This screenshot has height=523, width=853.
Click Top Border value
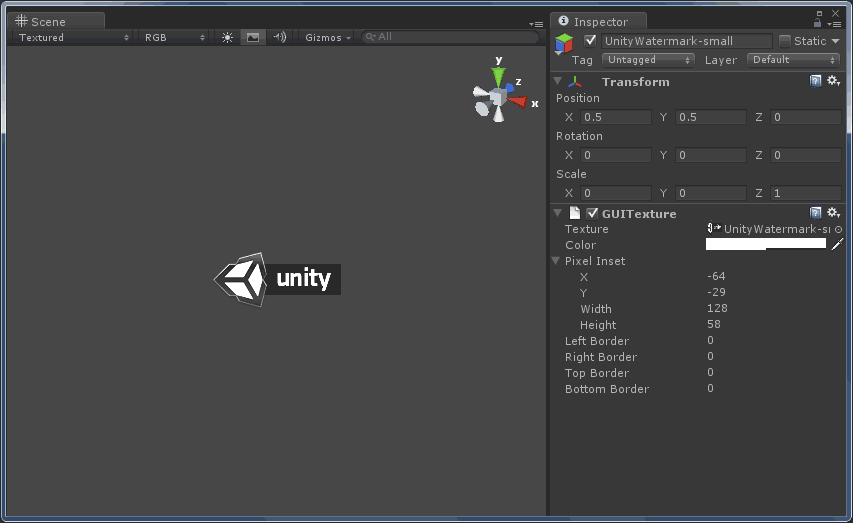coord(710,372)
